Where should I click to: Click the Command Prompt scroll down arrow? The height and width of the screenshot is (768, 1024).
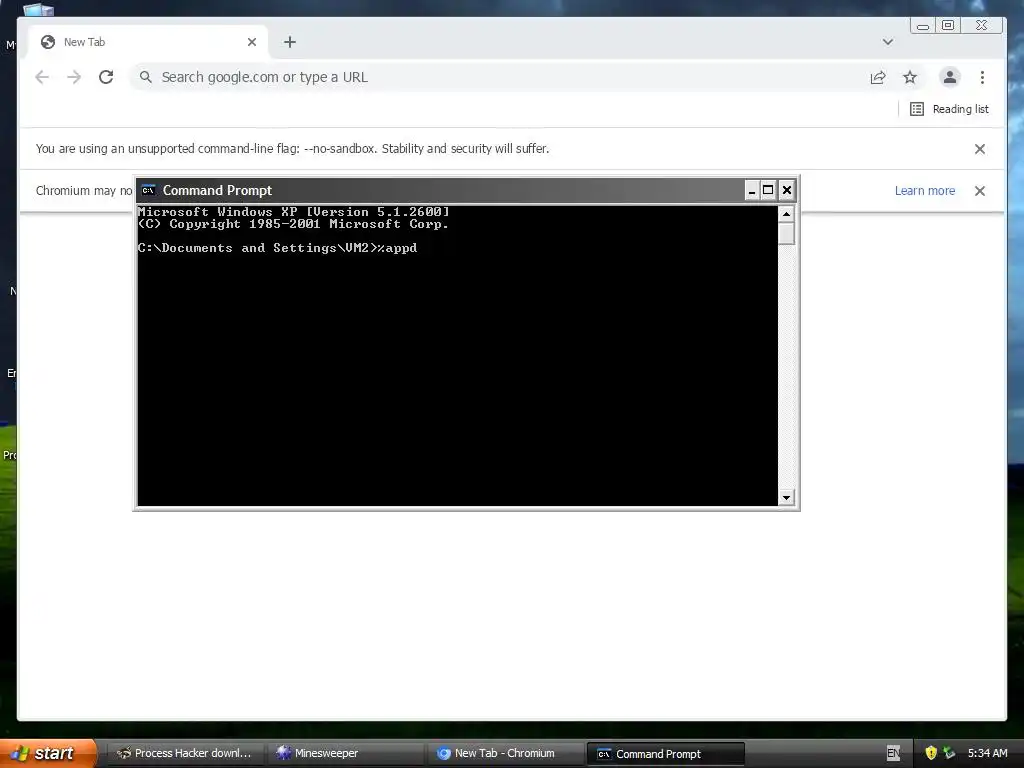786,498
